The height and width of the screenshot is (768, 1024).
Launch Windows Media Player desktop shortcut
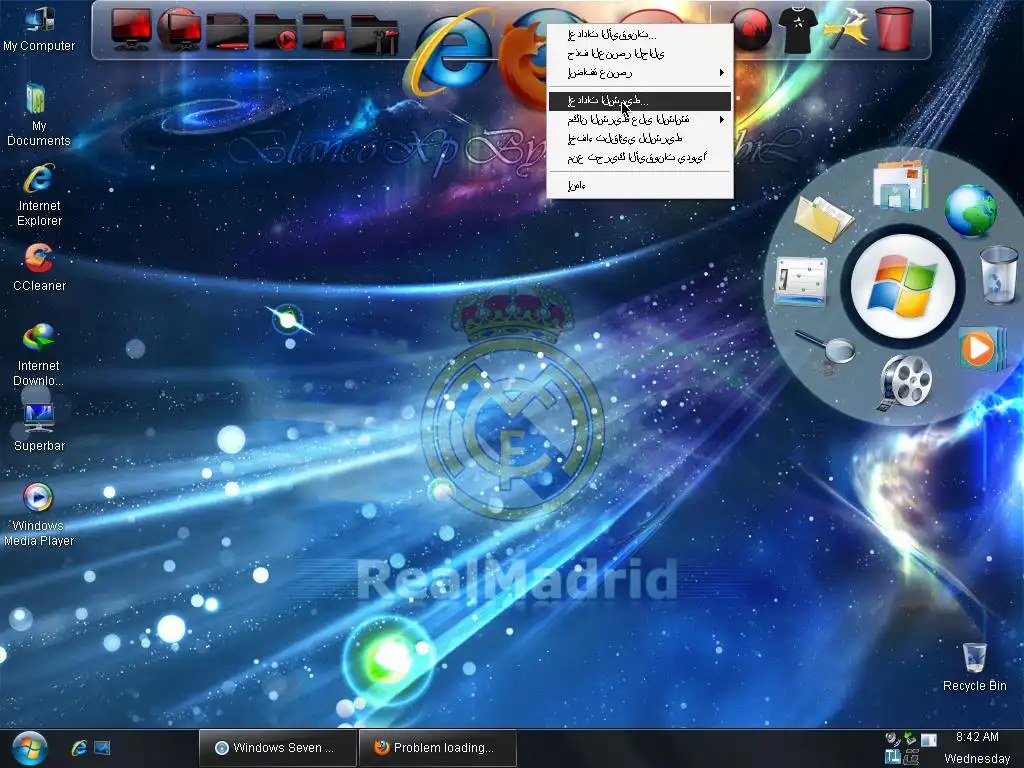coord(38,515)
